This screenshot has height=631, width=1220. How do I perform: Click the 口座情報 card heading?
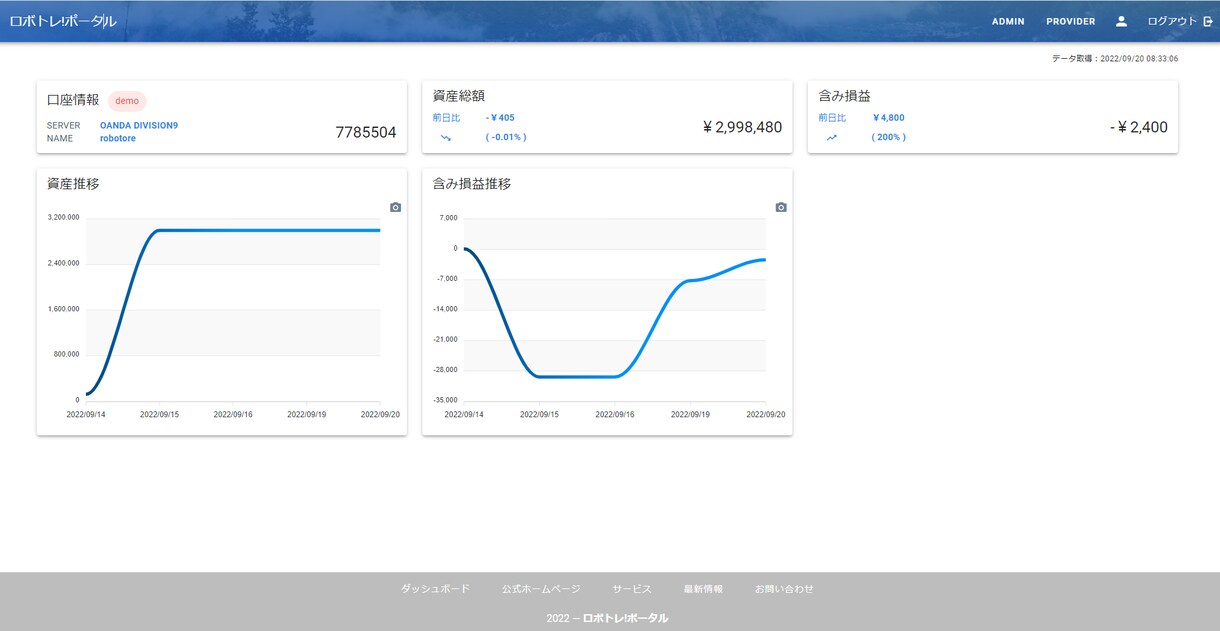pos(73,99)
